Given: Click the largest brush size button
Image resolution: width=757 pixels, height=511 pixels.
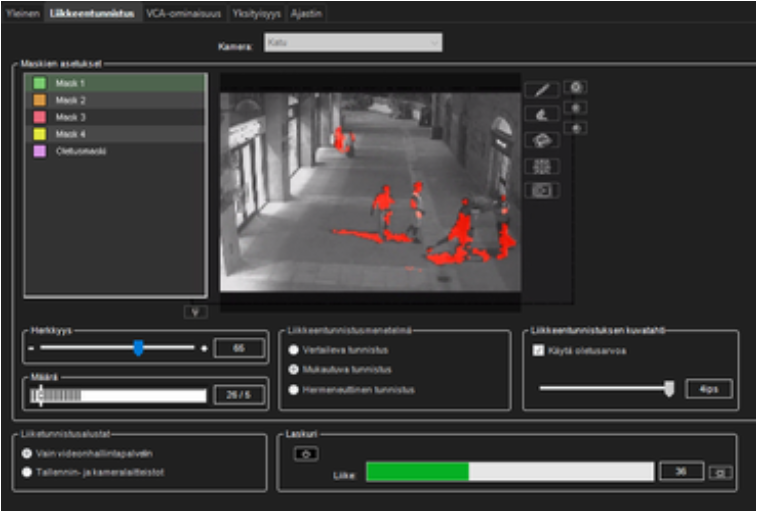Looking at the screenshot, I should coord(577,88).
